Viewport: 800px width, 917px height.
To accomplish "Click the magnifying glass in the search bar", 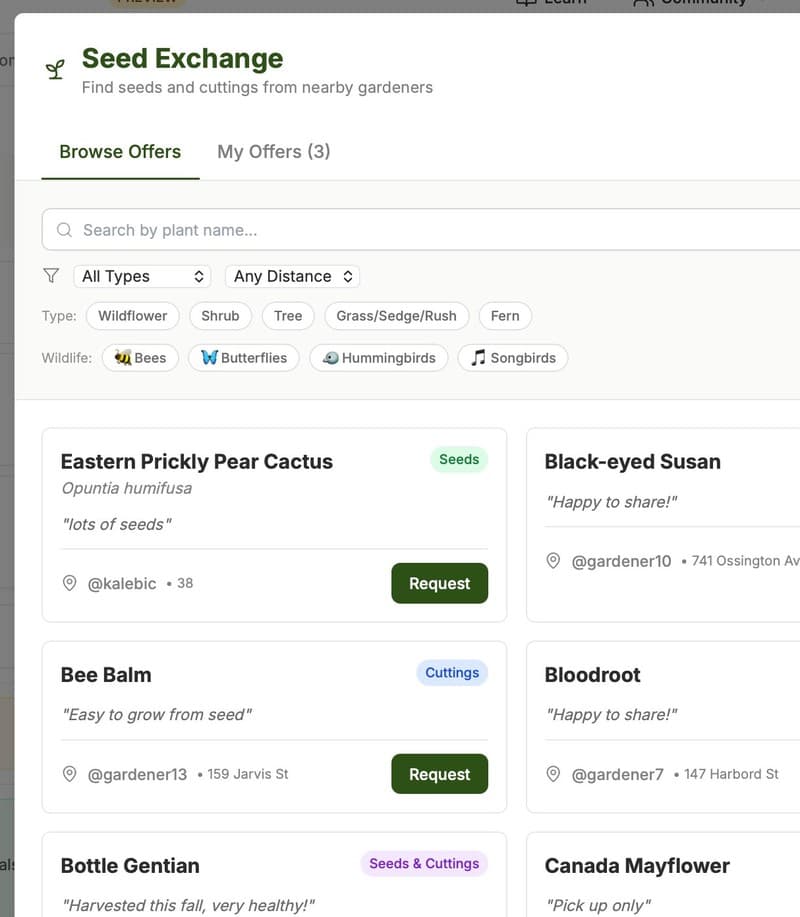I will point(63,229).
